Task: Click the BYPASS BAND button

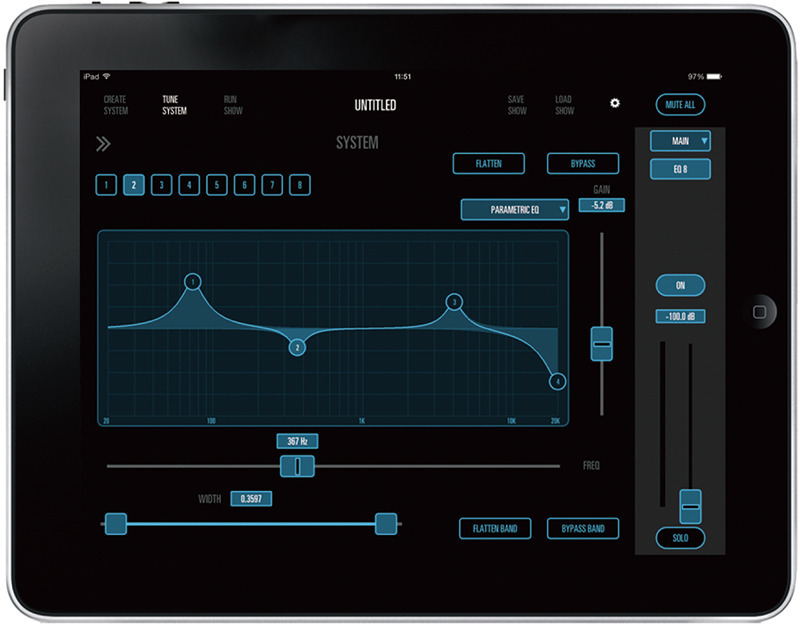Action: click(x=583, y=529)
